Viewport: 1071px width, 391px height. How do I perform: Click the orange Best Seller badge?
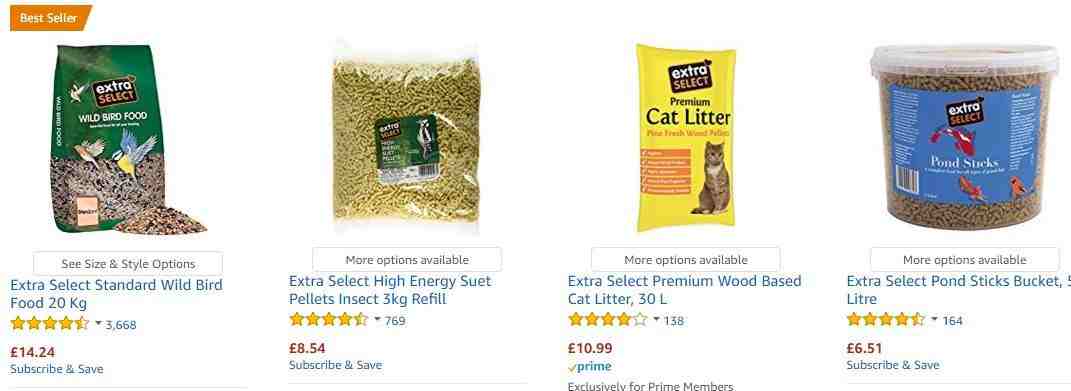[51, 18]
